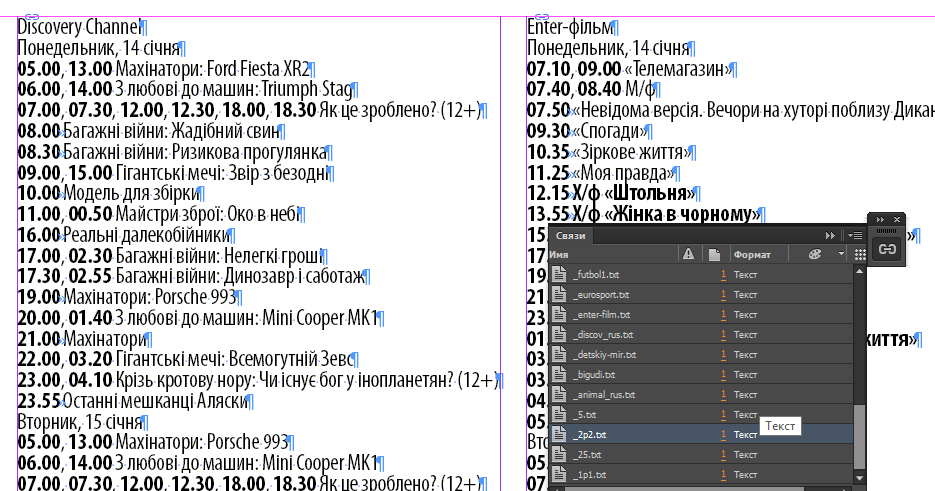The width and height of the screenshot is (935, 491).
Task: Click the text file icon of _eurosport.txt
Action: [x=559, y=295]
